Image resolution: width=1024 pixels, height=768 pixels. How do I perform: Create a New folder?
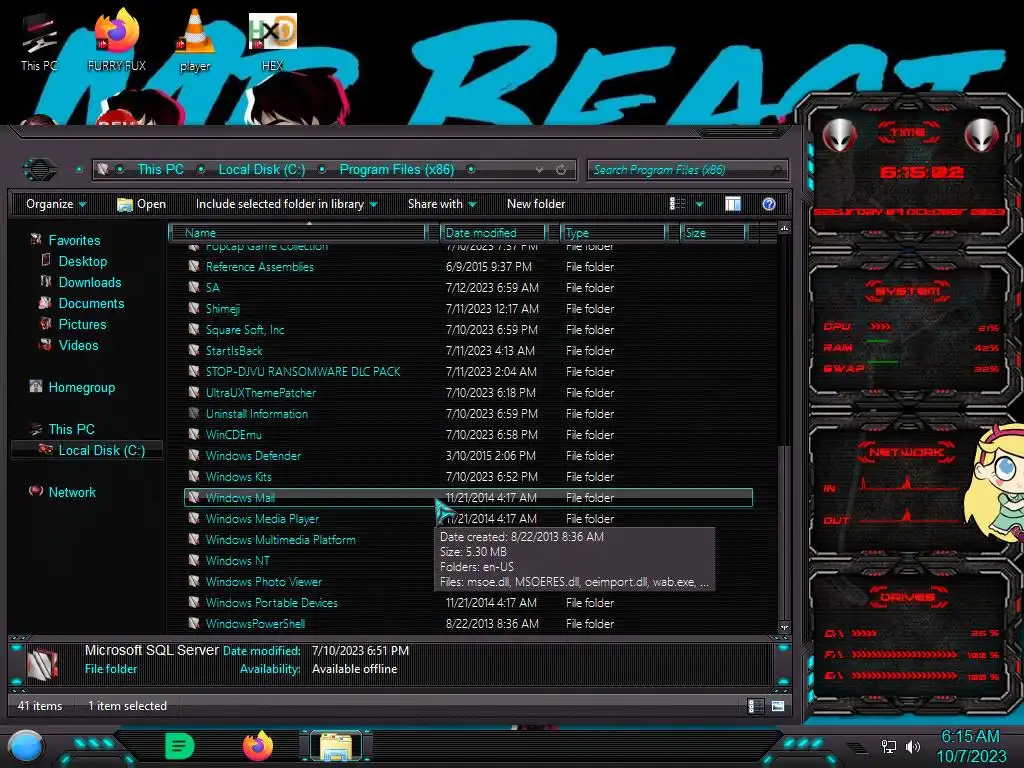coord(536,204)
